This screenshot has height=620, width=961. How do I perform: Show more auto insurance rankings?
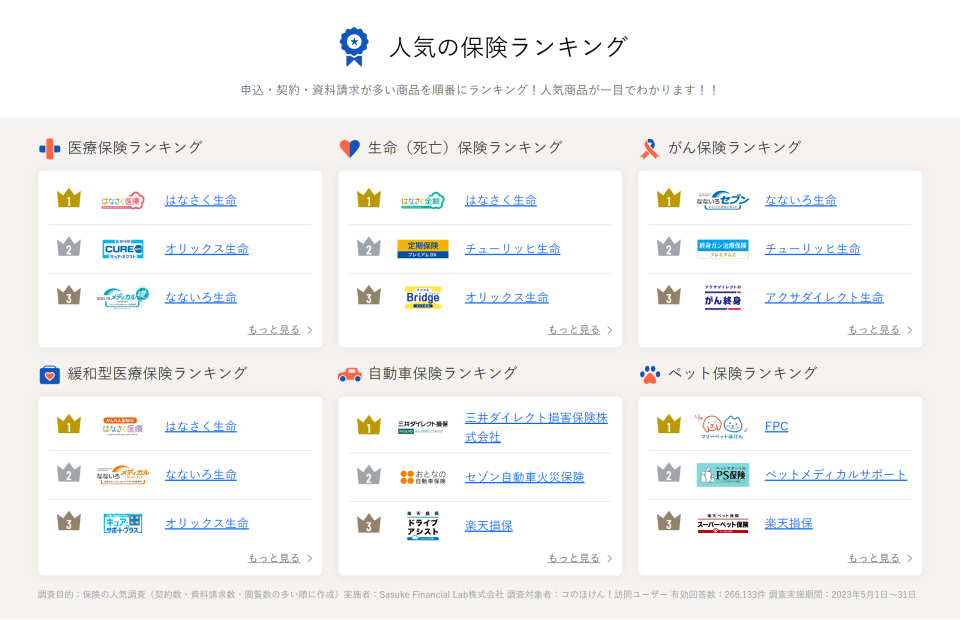click(580, 558)
